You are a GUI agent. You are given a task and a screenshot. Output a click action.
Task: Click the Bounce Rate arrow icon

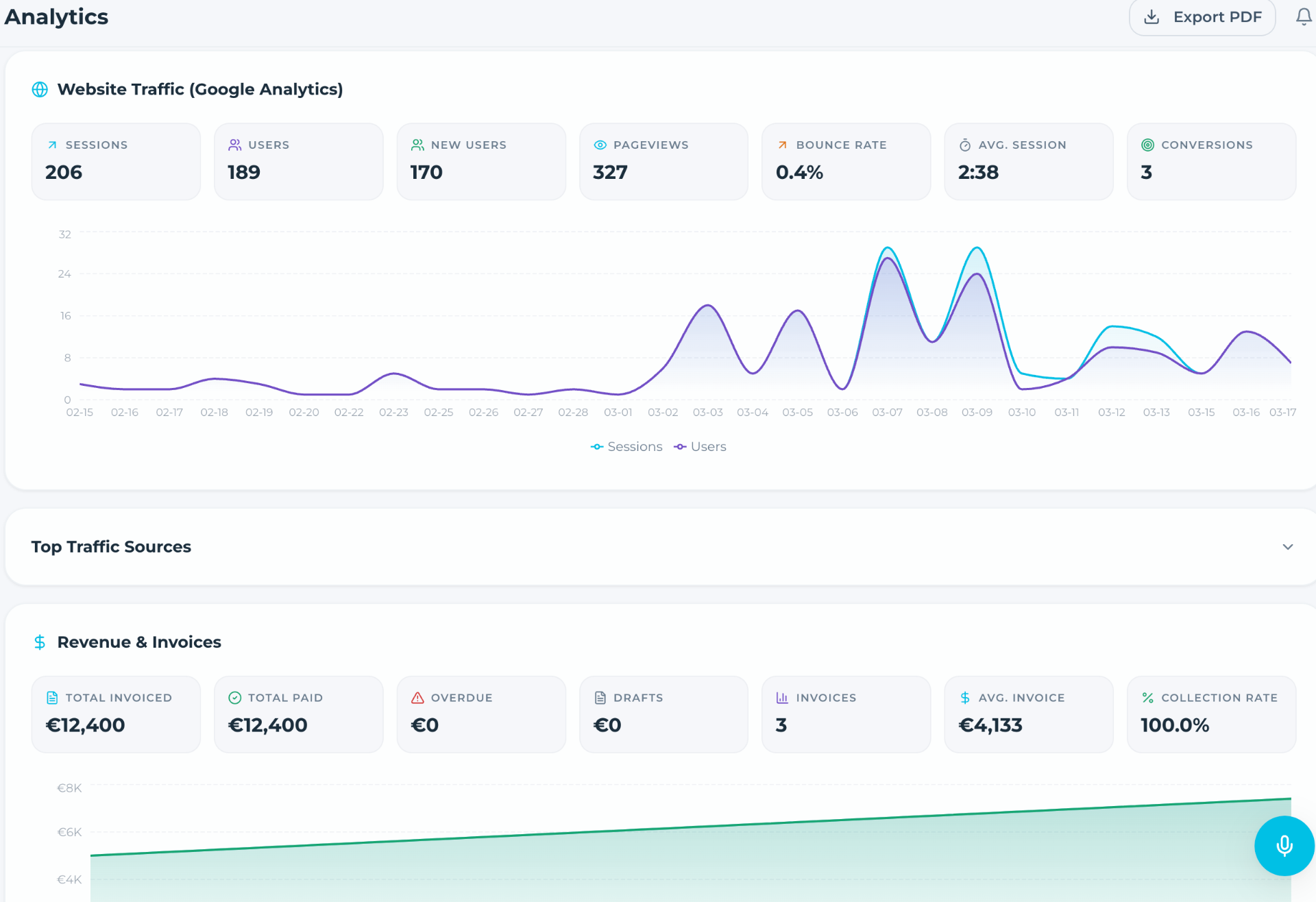[x=782, y=145]
